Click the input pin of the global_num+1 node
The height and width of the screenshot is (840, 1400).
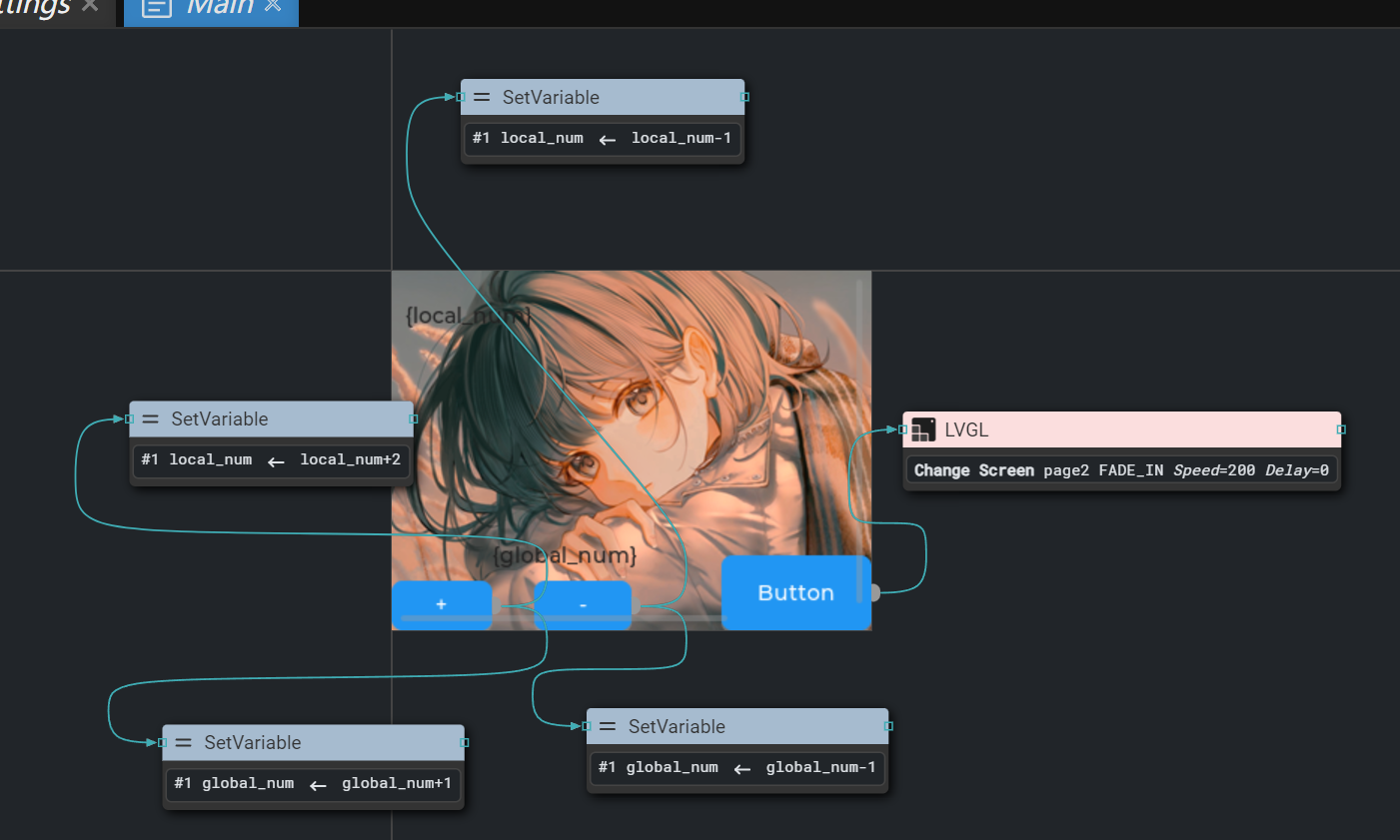coord(162,743)
